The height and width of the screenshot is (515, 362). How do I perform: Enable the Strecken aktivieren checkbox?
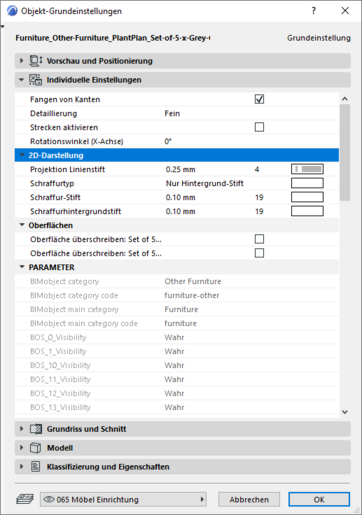259,127
